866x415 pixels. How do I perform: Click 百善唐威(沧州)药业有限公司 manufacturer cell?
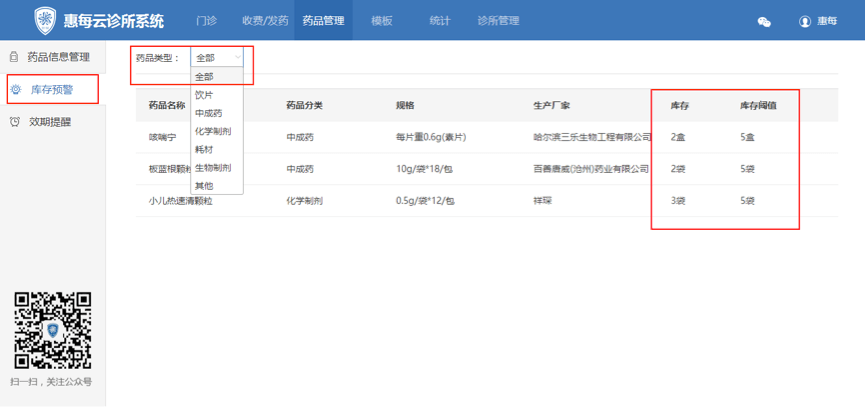[x=591, y=169]
